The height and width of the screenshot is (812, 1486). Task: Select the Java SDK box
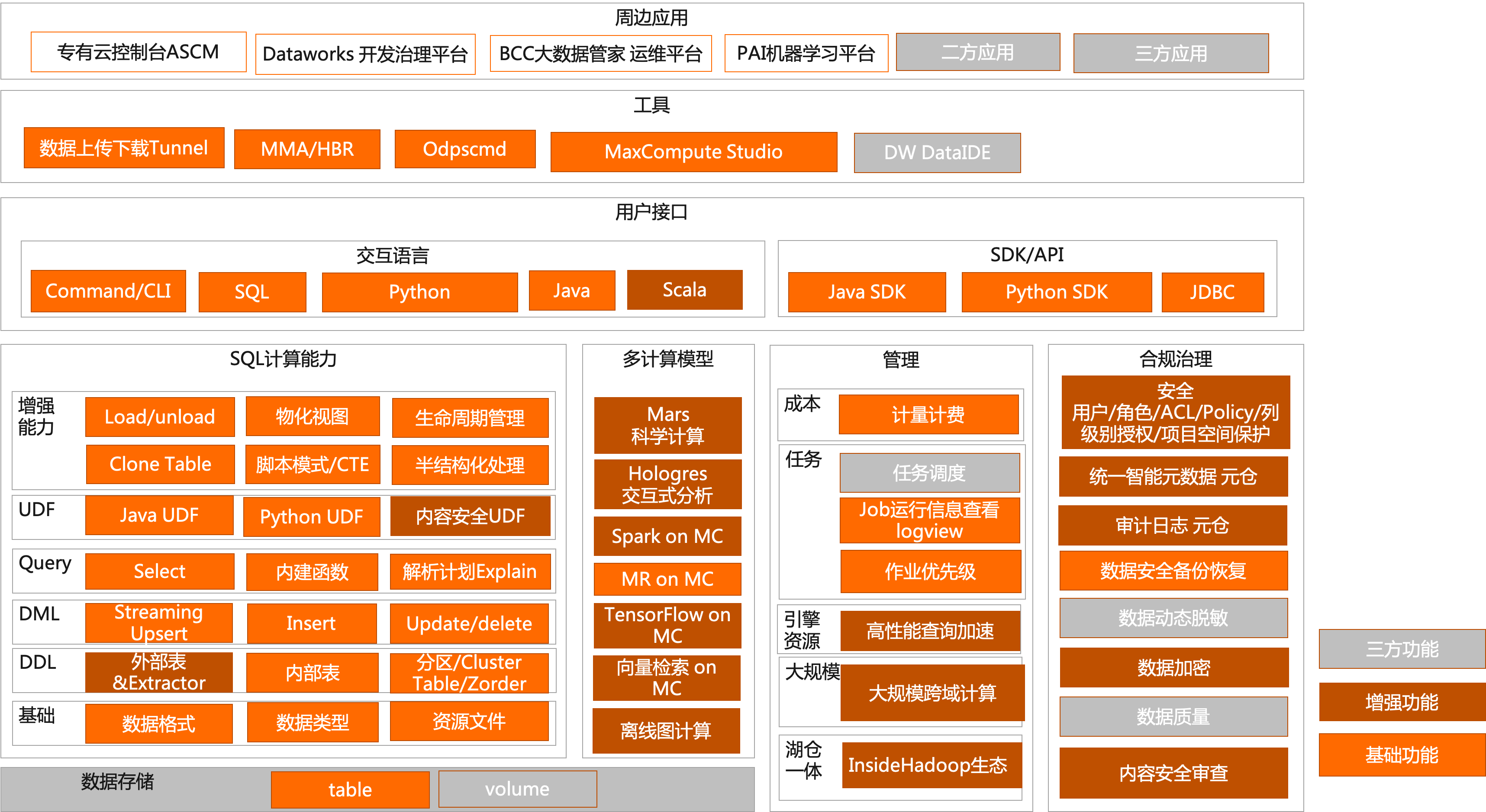[x=867, y=292]
